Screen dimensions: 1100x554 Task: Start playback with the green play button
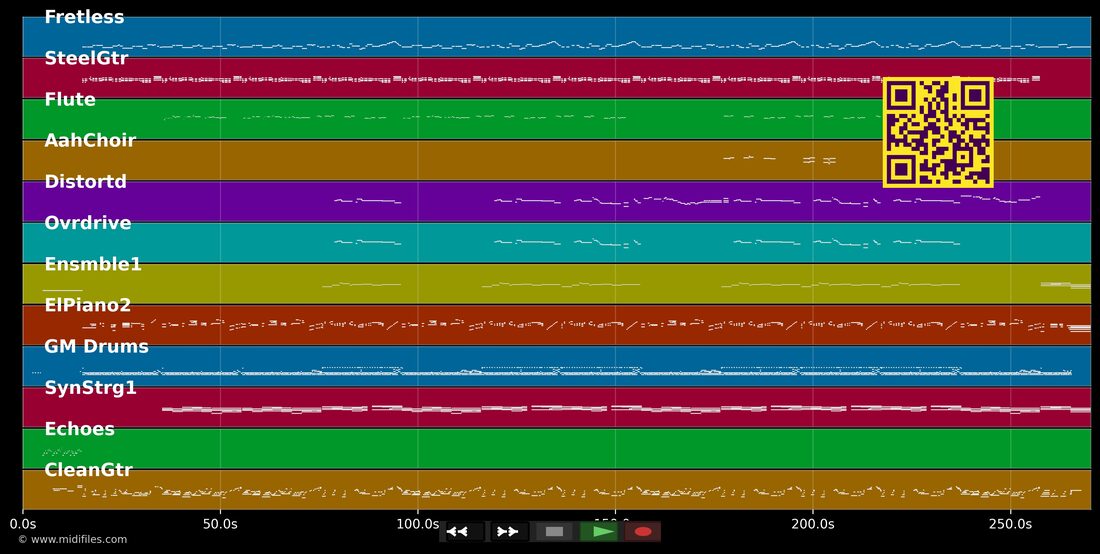point(601,532)
